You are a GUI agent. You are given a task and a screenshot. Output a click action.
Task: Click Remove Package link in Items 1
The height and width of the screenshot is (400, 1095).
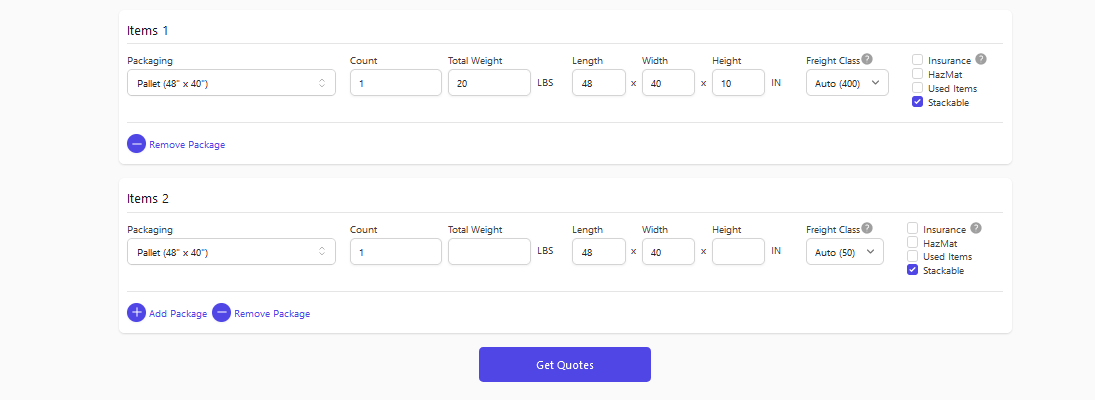click(x=187, y=145)
